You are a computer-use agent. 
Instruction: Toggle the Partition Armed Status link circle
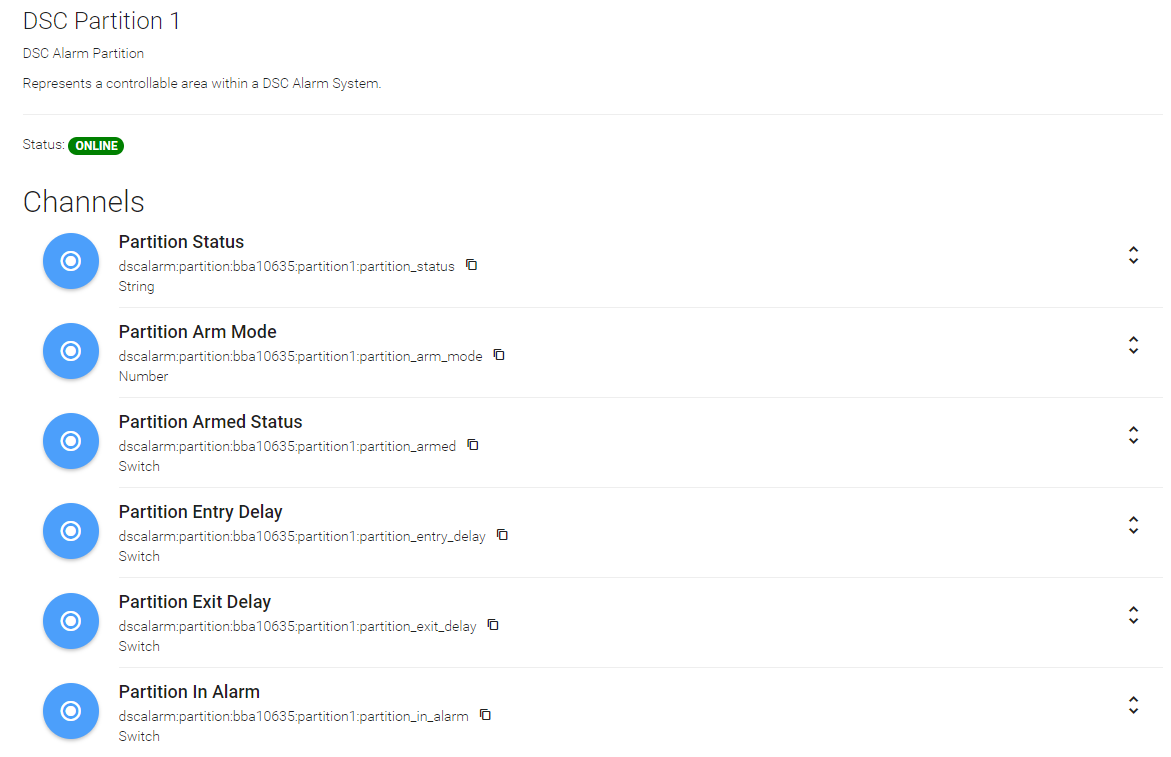pos(71,441)
